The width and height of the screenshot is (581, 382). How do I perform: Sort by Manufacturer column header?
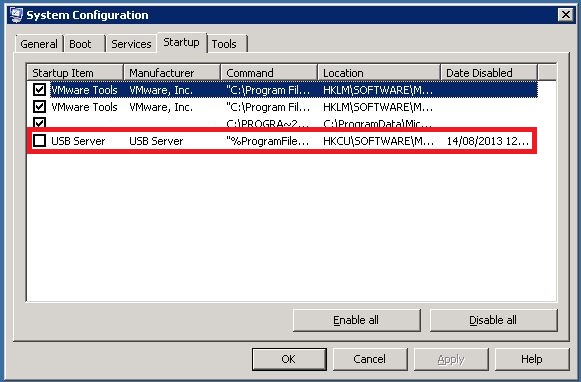coord(172,73)
